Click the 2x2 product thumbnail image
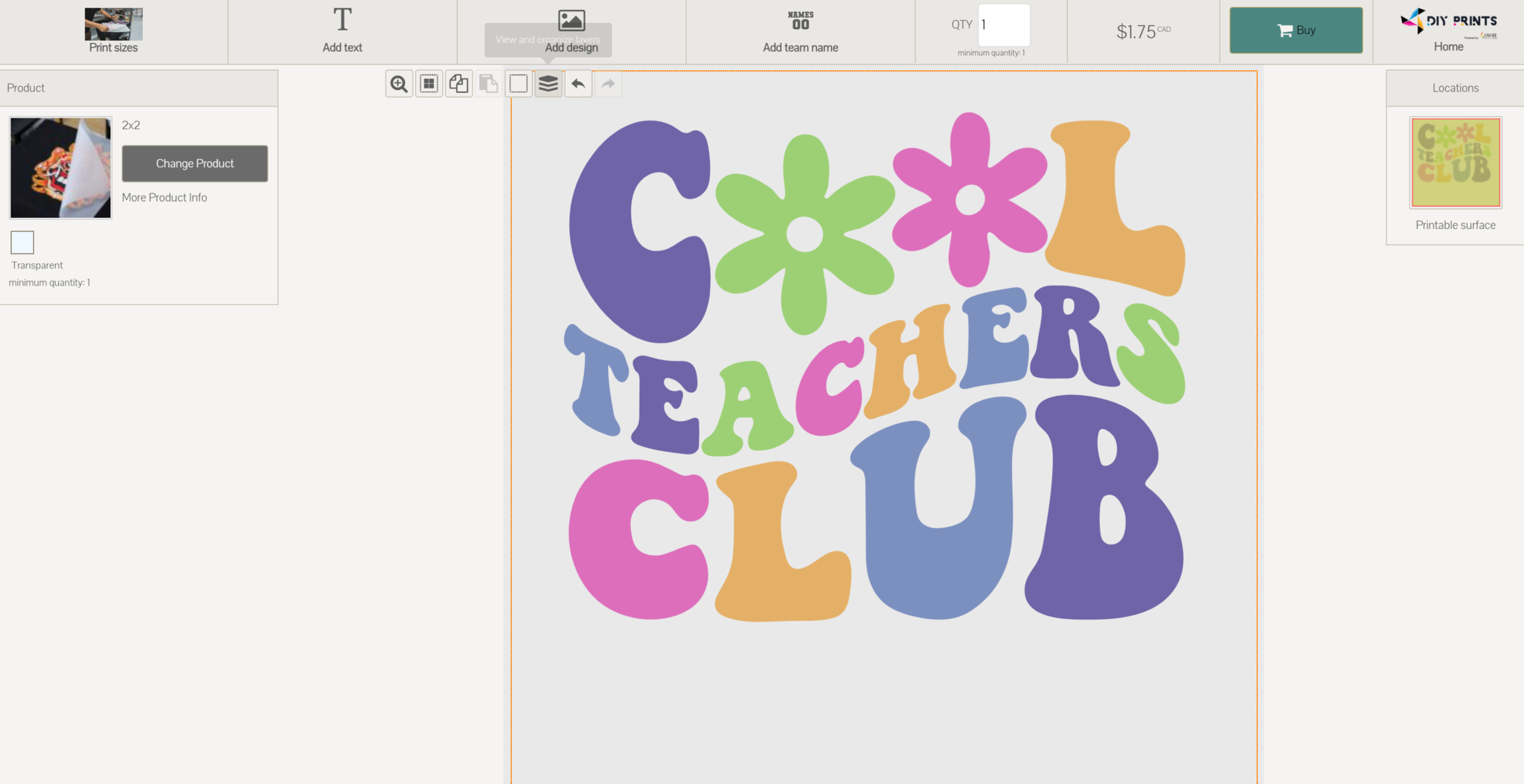The image size is (1524, 784). 61,167
